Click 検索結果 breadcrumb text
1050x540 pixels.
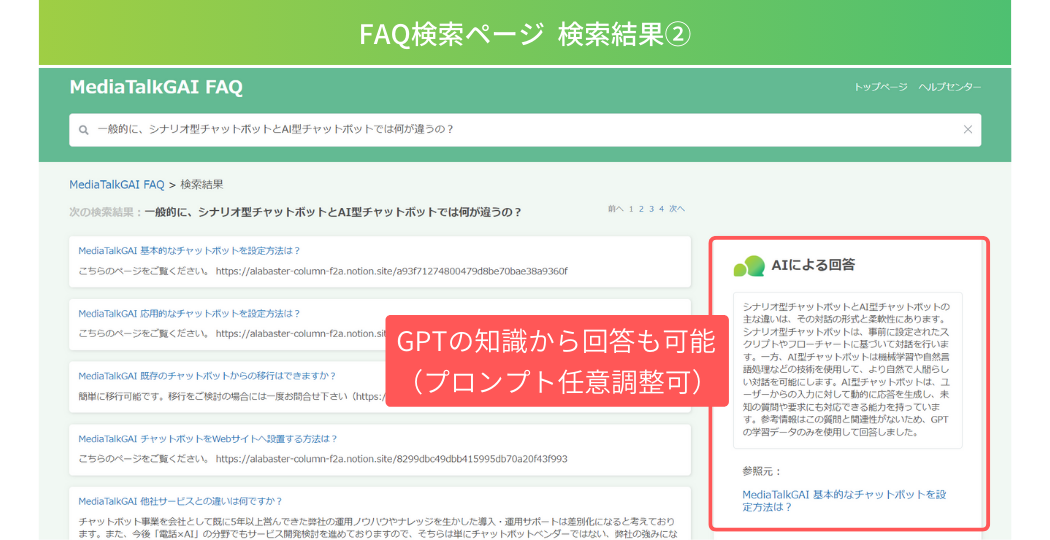pyautogui.click(x=202, y=184)
